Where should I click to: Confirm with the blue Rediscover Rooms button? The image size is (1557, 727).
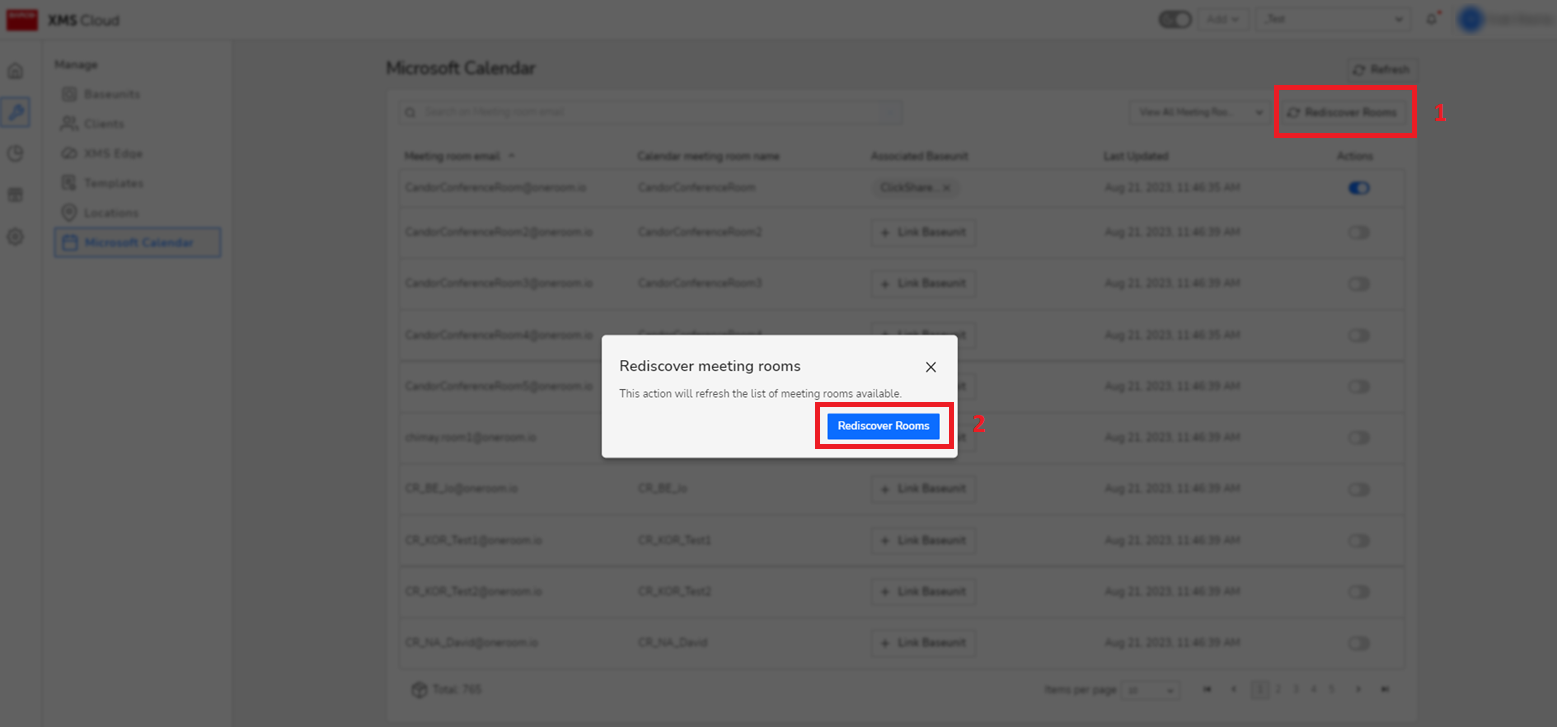tap(883, 426)
